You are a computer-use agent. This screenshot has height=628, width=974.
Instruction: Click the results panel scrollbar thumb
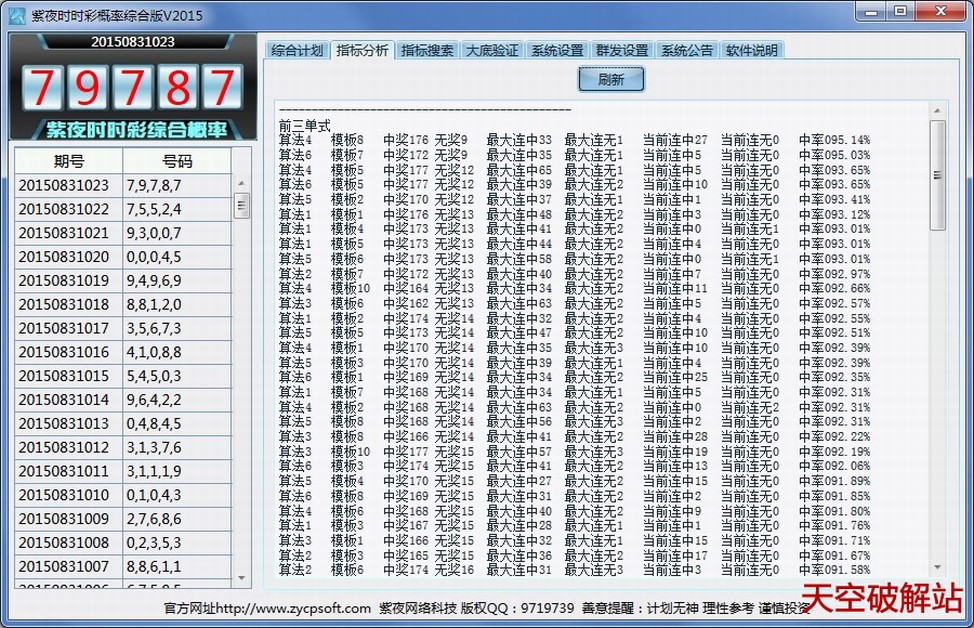click(x=938, y=175)
